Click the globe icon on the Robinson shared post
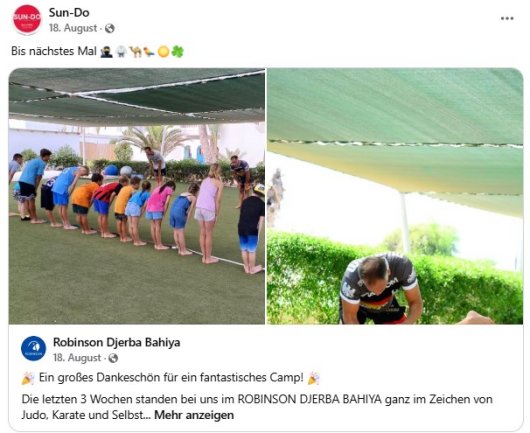This screenshot has width=530, height=433. click(x=113, y=358)
